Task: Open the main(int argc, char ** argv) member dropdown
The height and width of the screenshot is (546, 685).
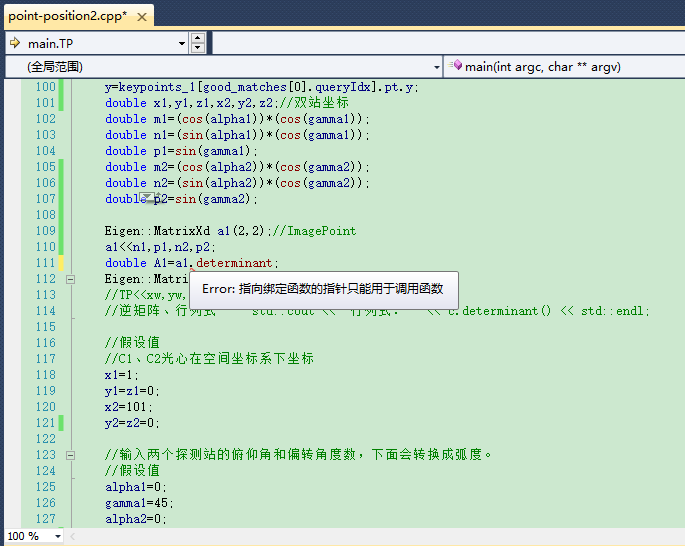Action: (564, 67)
